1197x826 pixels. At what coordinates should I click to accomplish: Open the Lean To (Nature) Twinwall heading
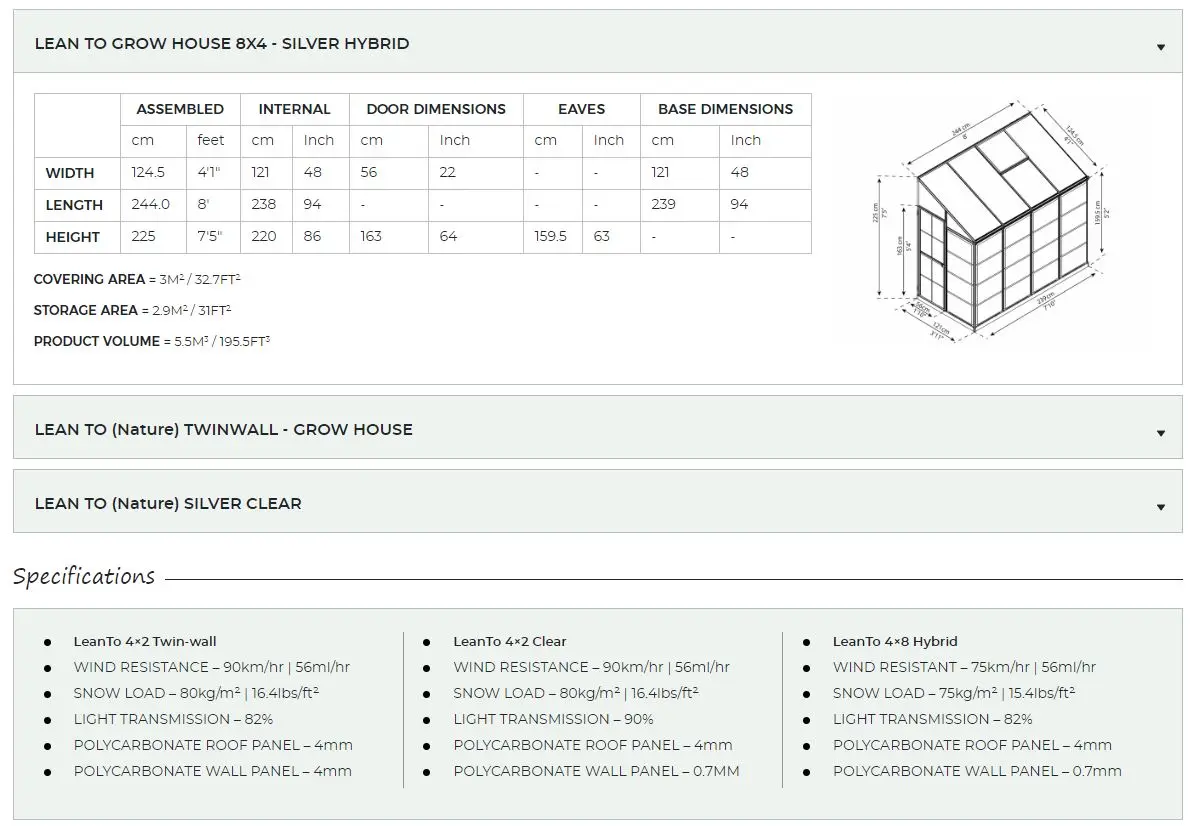[224, 429]
